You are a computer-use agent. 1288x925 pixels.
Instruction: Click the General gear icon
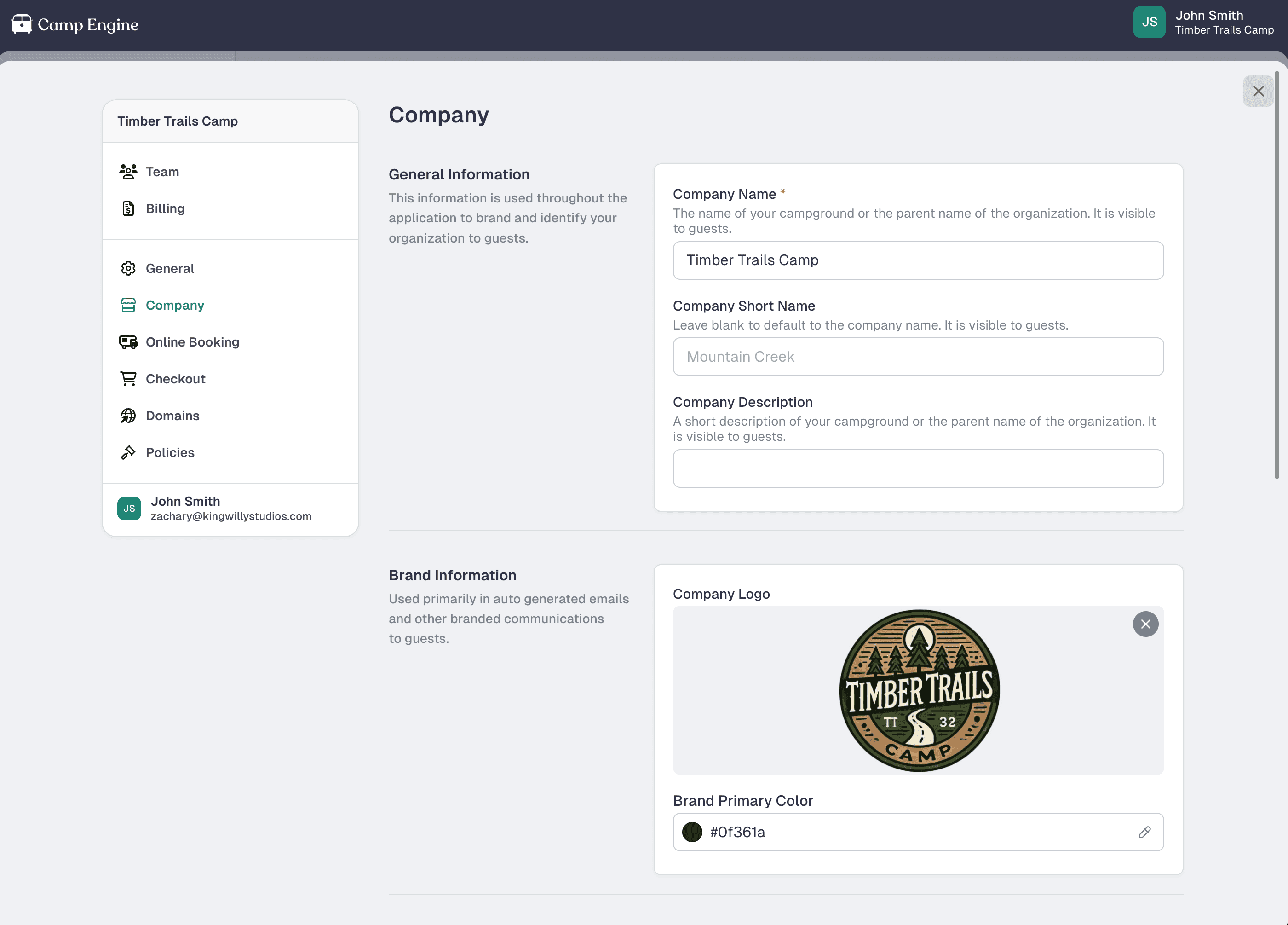pyautogui.click(x=128, y=268)
